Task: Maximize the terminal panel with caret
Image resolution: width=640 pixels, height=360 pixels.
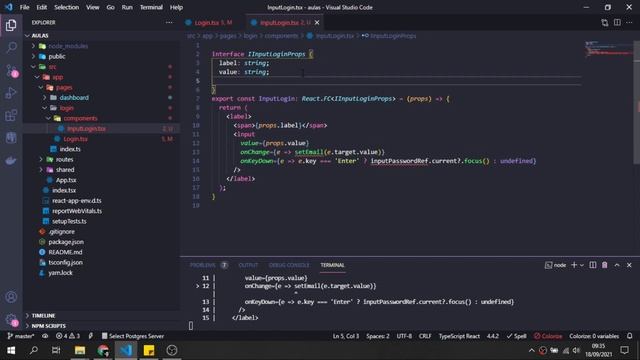Action: (617, 265)
